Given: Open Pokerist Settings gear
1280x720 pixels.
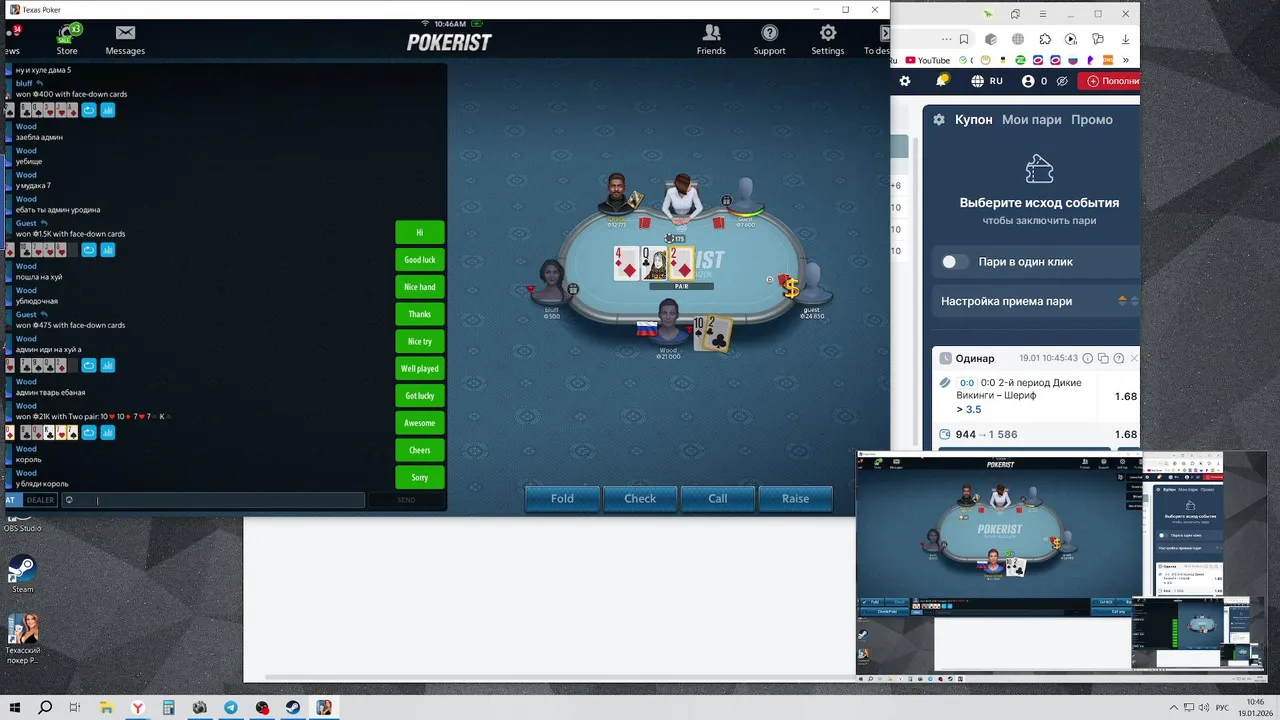Looking at the screenshot, I should (828, 39).
